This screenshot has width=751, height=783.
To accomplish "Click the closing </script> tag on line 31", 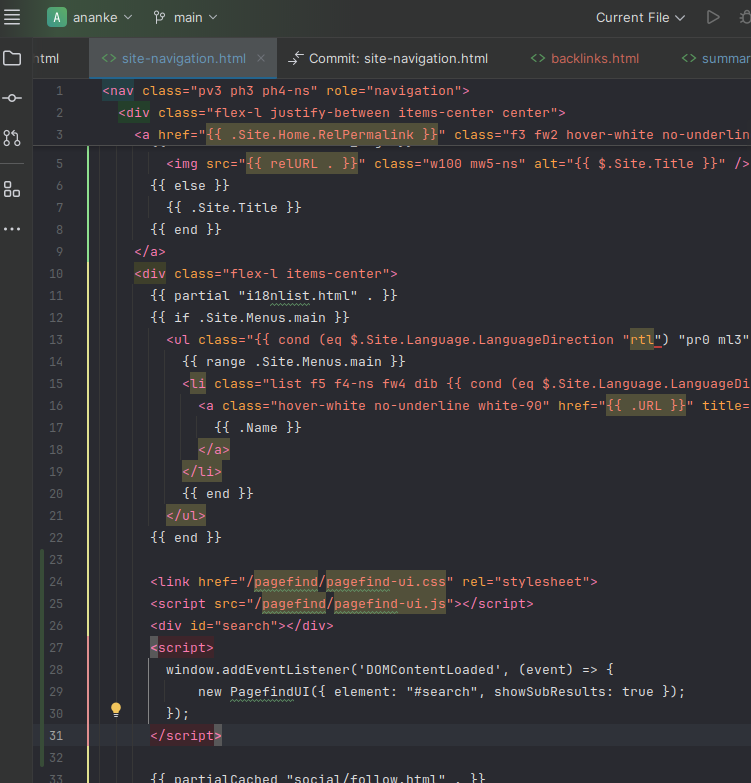I will coord(186,736).
